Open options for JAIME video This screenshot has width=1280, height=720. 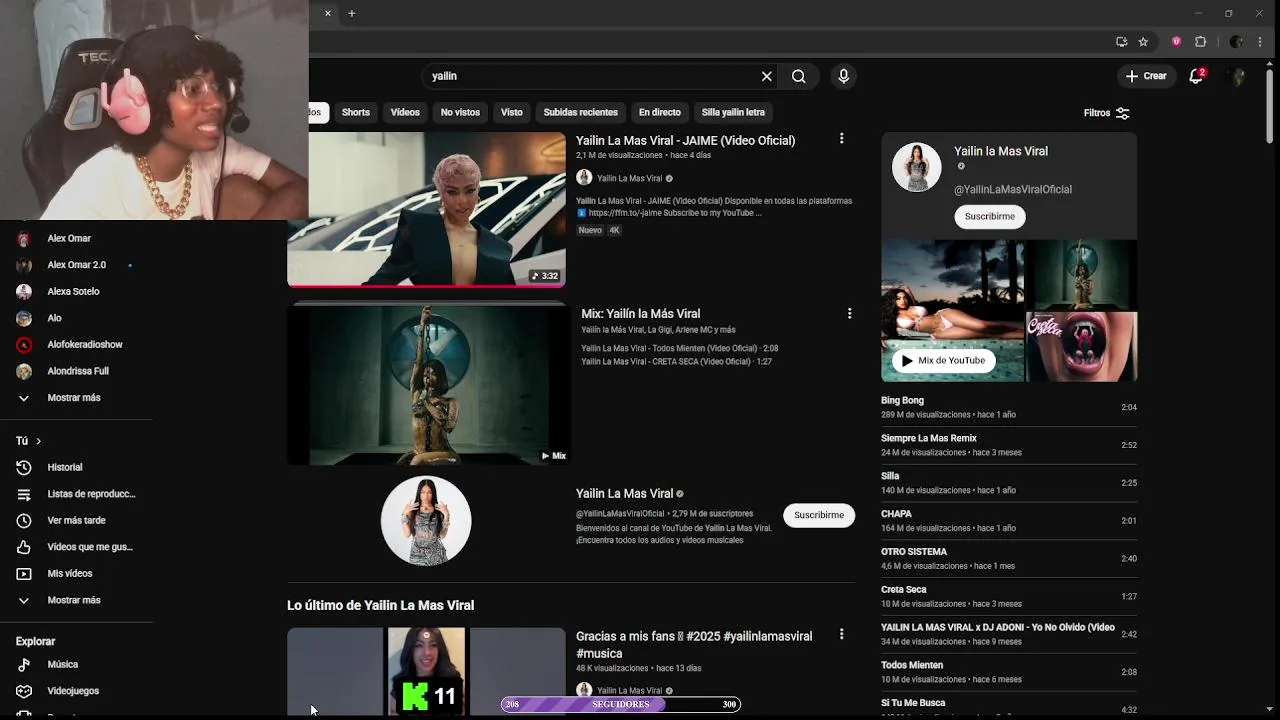pos(841,139)
